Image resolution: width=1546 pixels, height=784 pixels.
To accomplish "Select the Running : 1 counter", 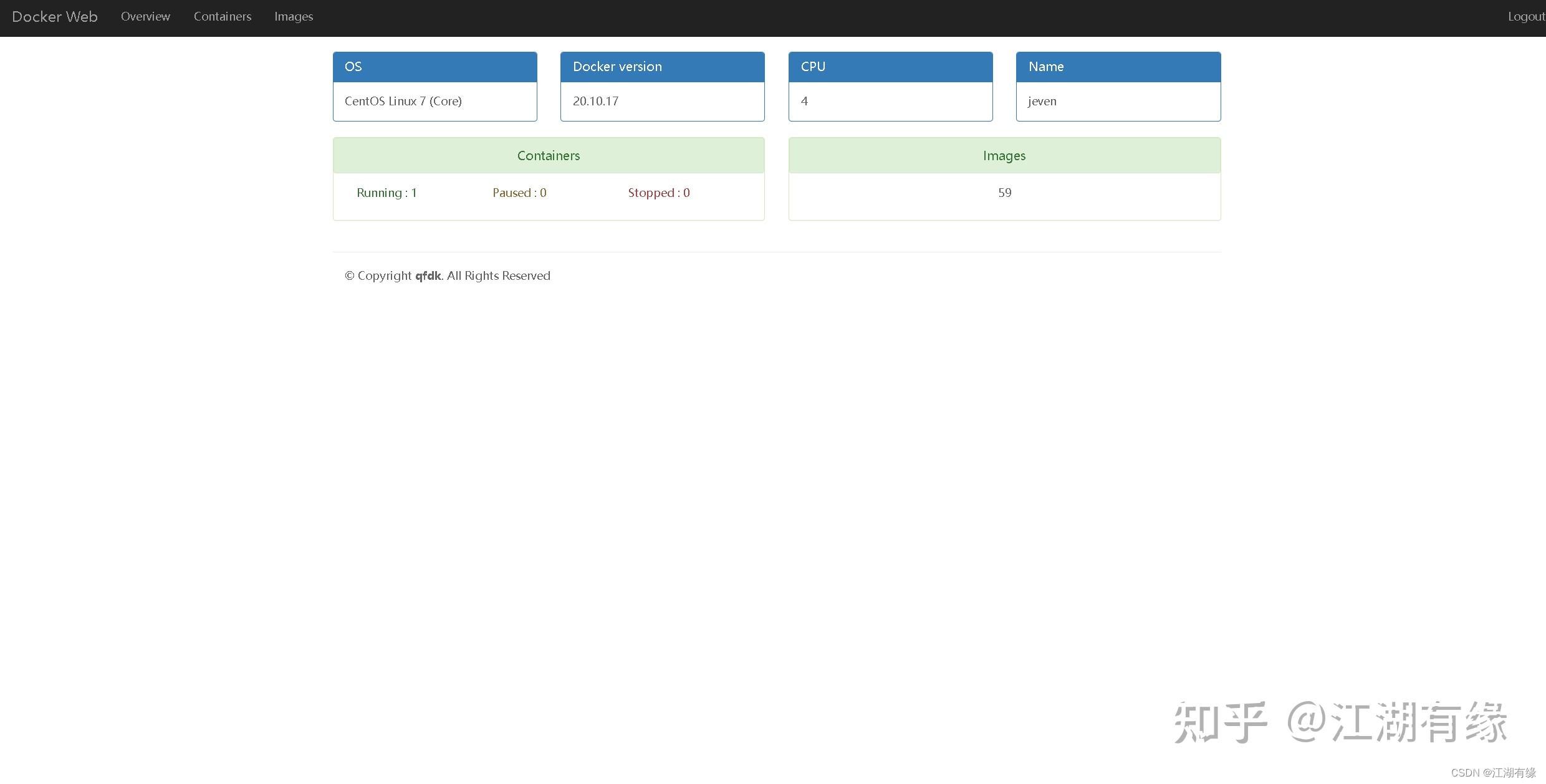I will (x=386, y=193).
